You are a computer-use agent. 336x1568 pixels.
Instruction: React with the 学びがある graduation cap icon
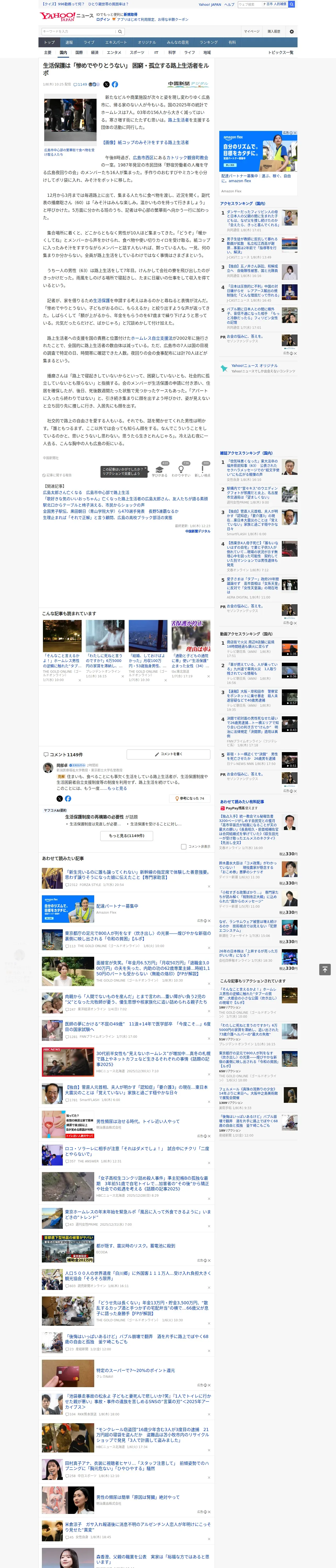160,469
